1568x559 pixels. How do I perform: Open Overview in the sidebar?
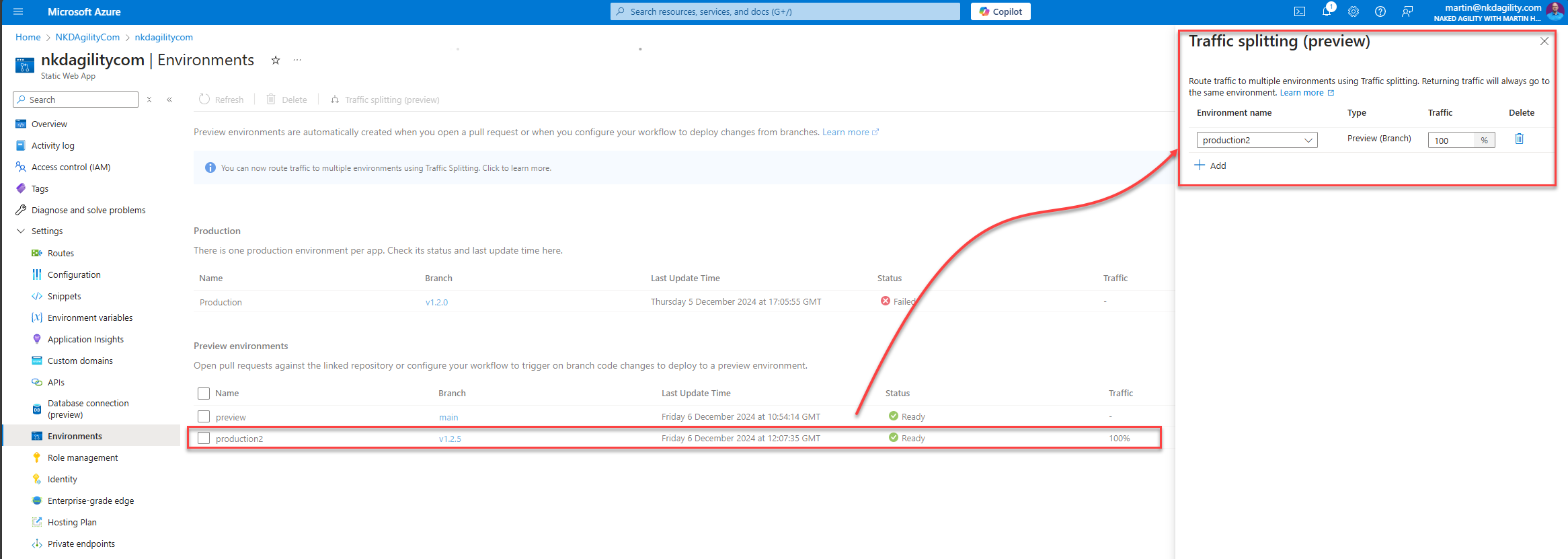(49, 124)
